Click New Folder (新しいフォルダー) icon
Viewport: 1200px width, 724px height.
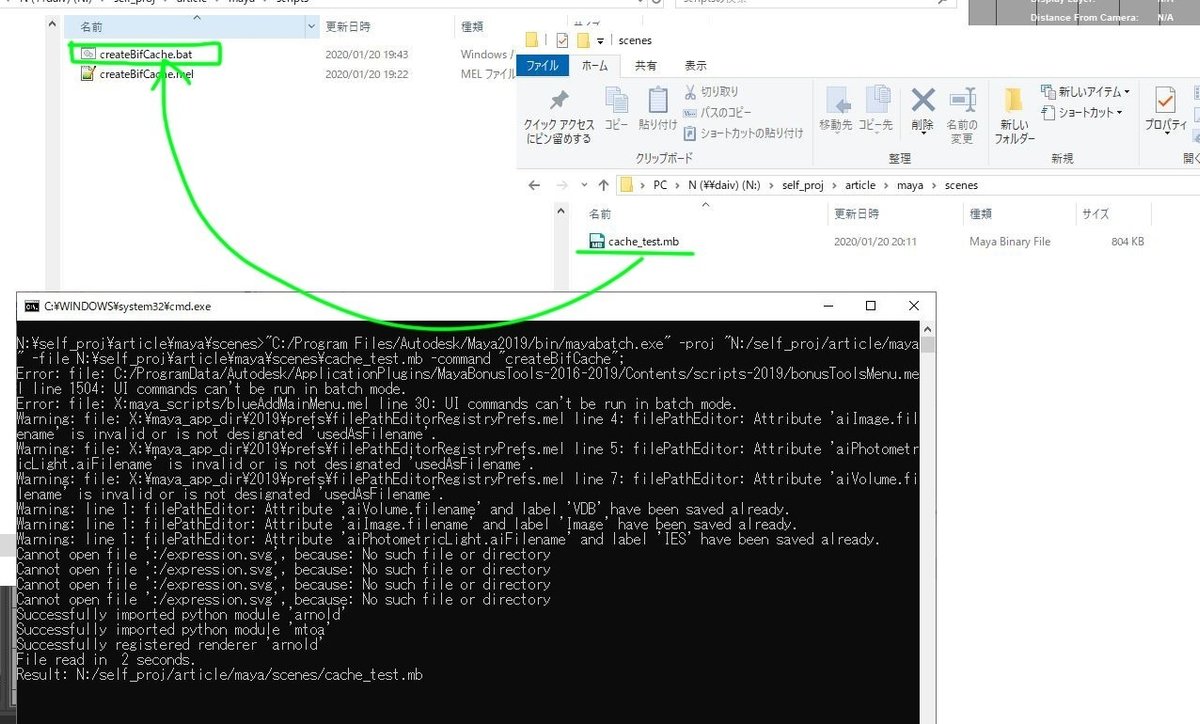point(1014,100)
